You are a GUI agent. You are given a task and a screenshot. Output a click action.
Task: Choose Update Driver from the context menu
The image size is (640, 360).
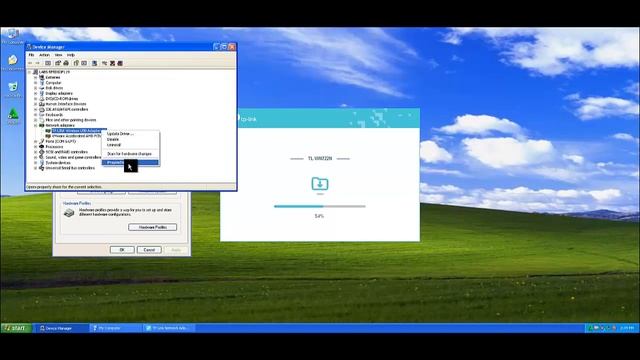click(x=130, y=134)
